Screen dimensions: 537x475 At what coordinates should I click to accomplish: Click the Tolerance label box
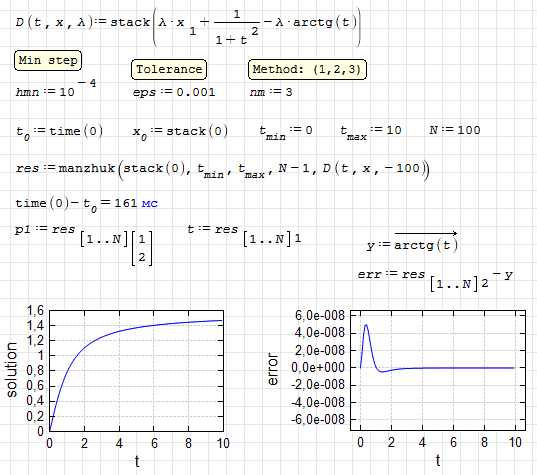click(x=169, y=70)
